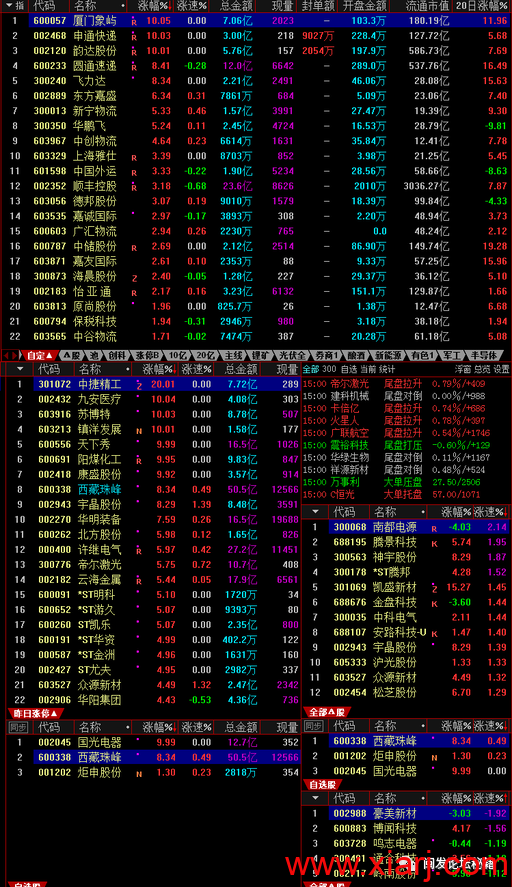Click the 统计 link in the alerts panel

(387, 369)
